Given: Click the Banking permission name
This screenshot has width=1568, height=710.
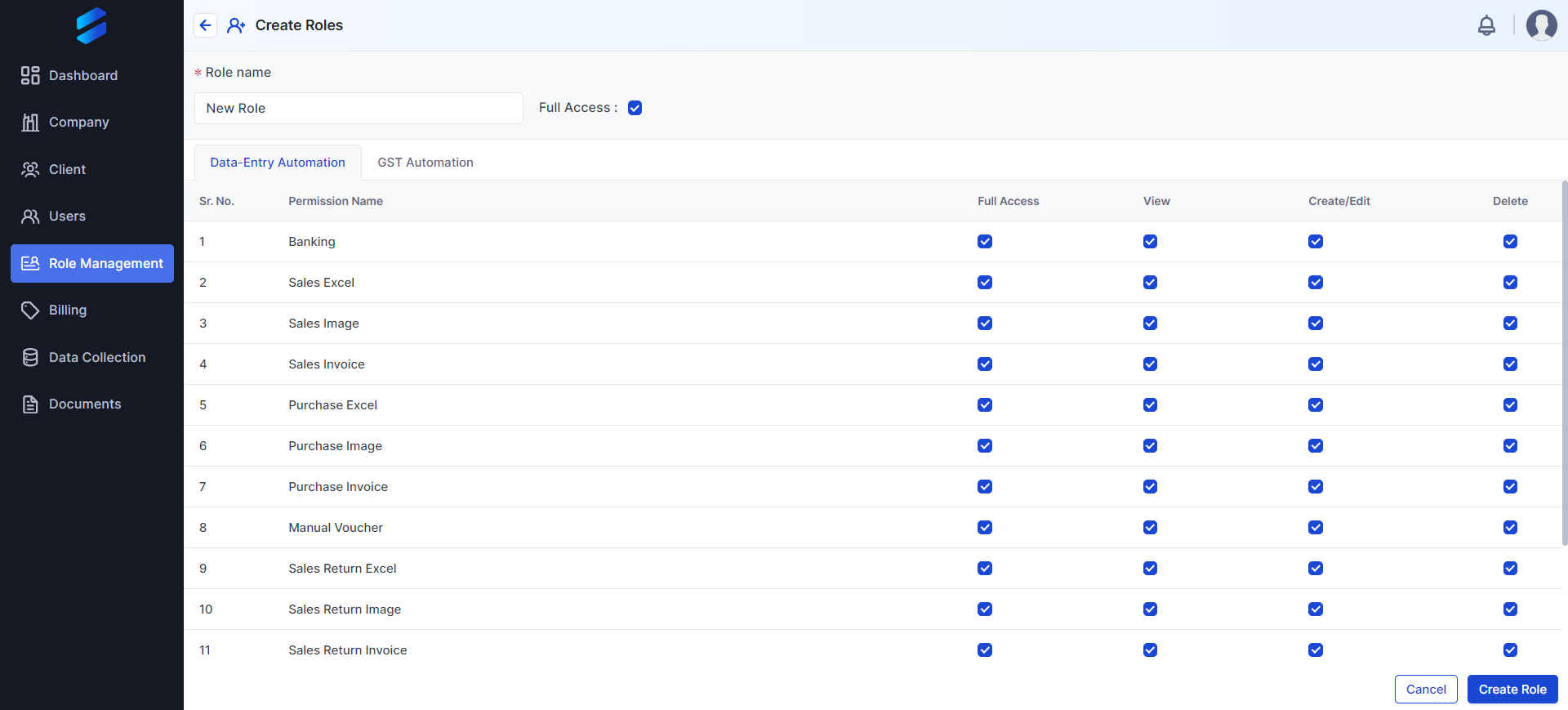Looking at the screenshot, I should pos(312,242).
